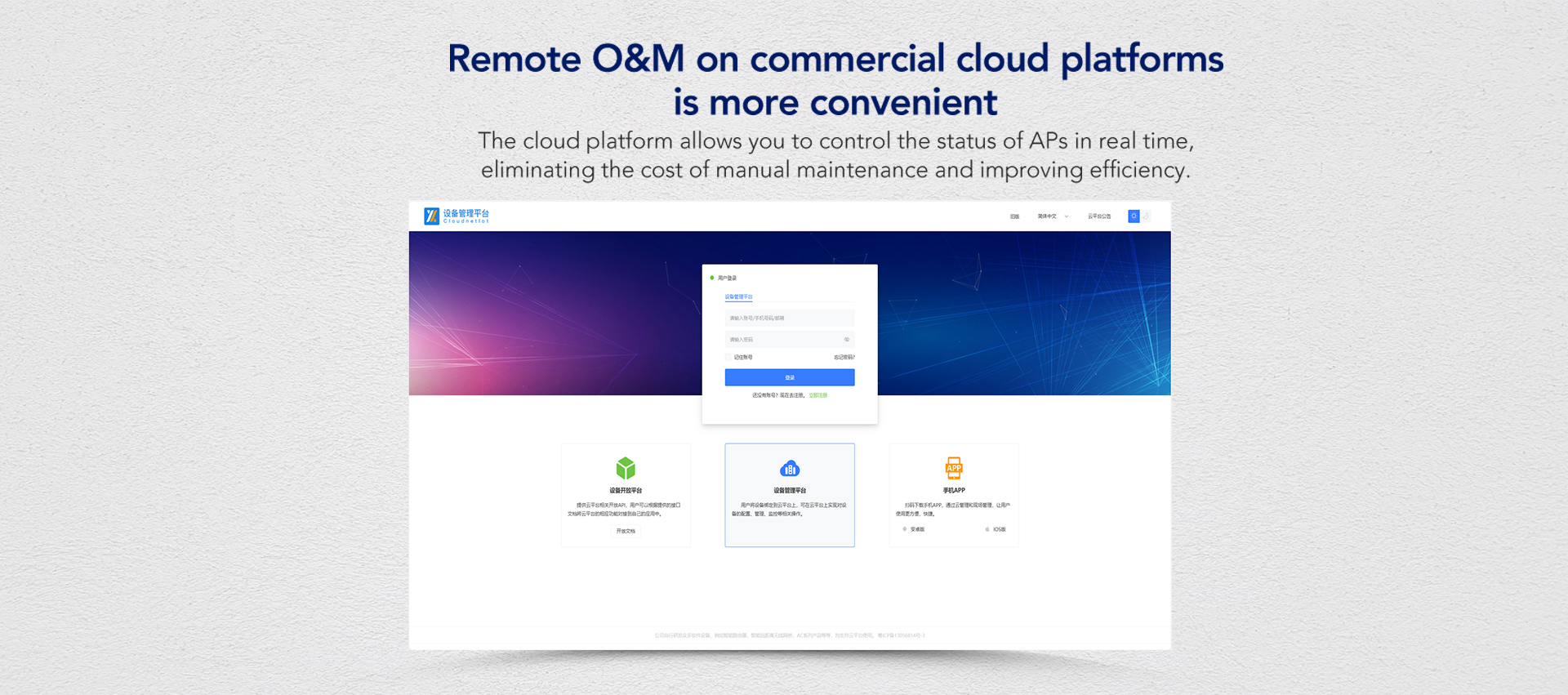Switch to dark theme moon icon

[1146, 216]
